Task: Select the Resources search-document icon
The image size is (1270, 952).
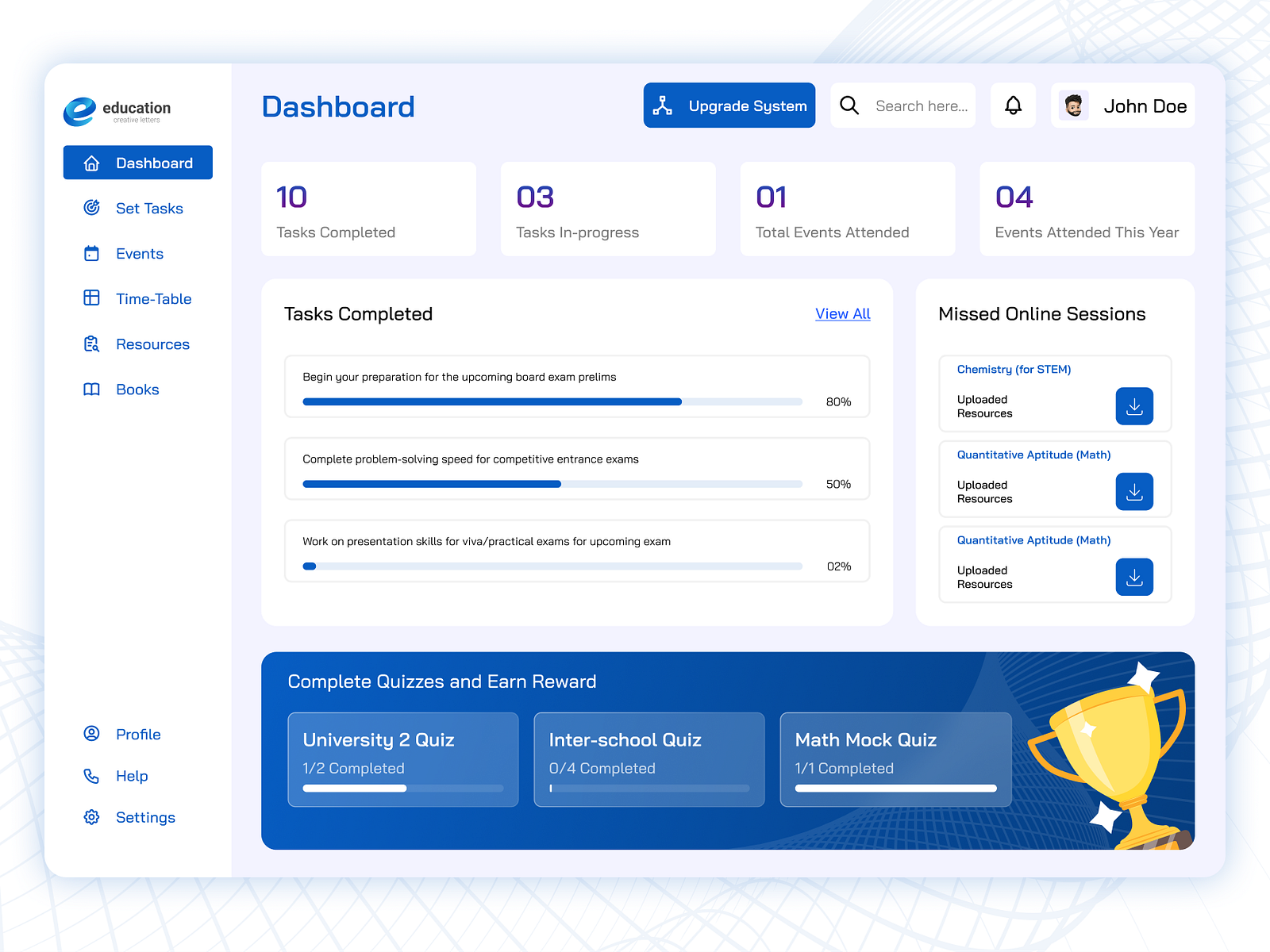Action: [91, 344]
